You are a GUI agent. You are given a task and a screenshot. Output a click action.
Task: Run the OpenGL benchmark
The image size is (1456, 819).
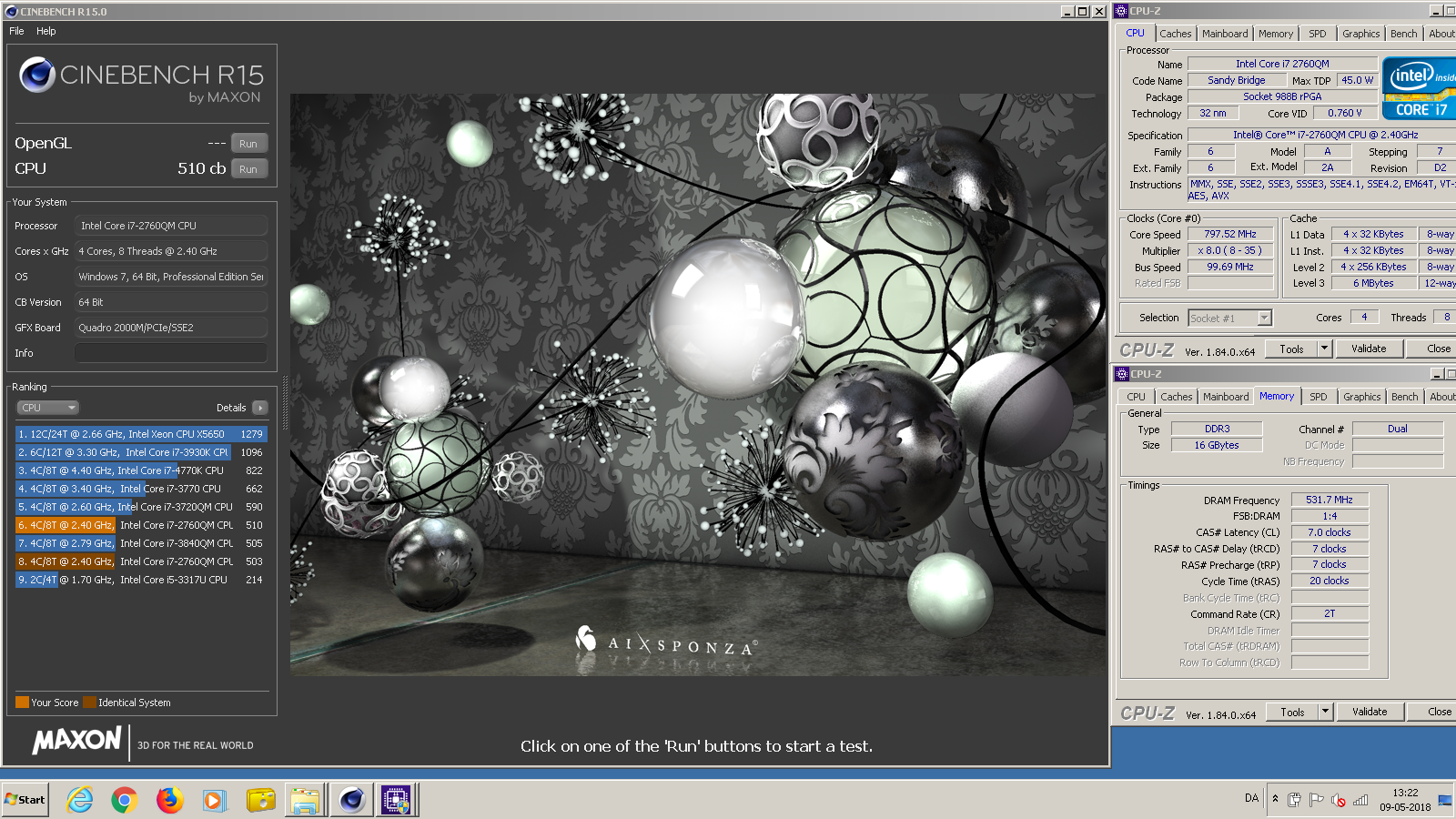[248, 144]
